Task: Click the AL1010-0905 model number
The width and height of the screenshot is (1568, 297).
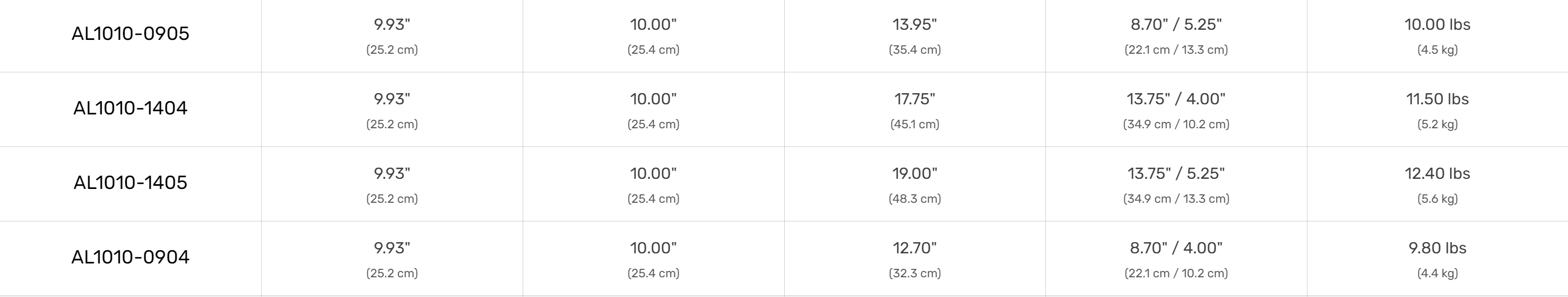Action: point(130,34)
